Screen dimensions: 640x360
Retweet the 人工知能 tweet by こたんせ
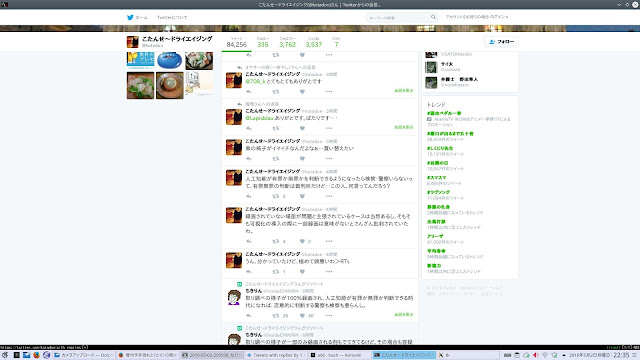click(x=276, y=196)
